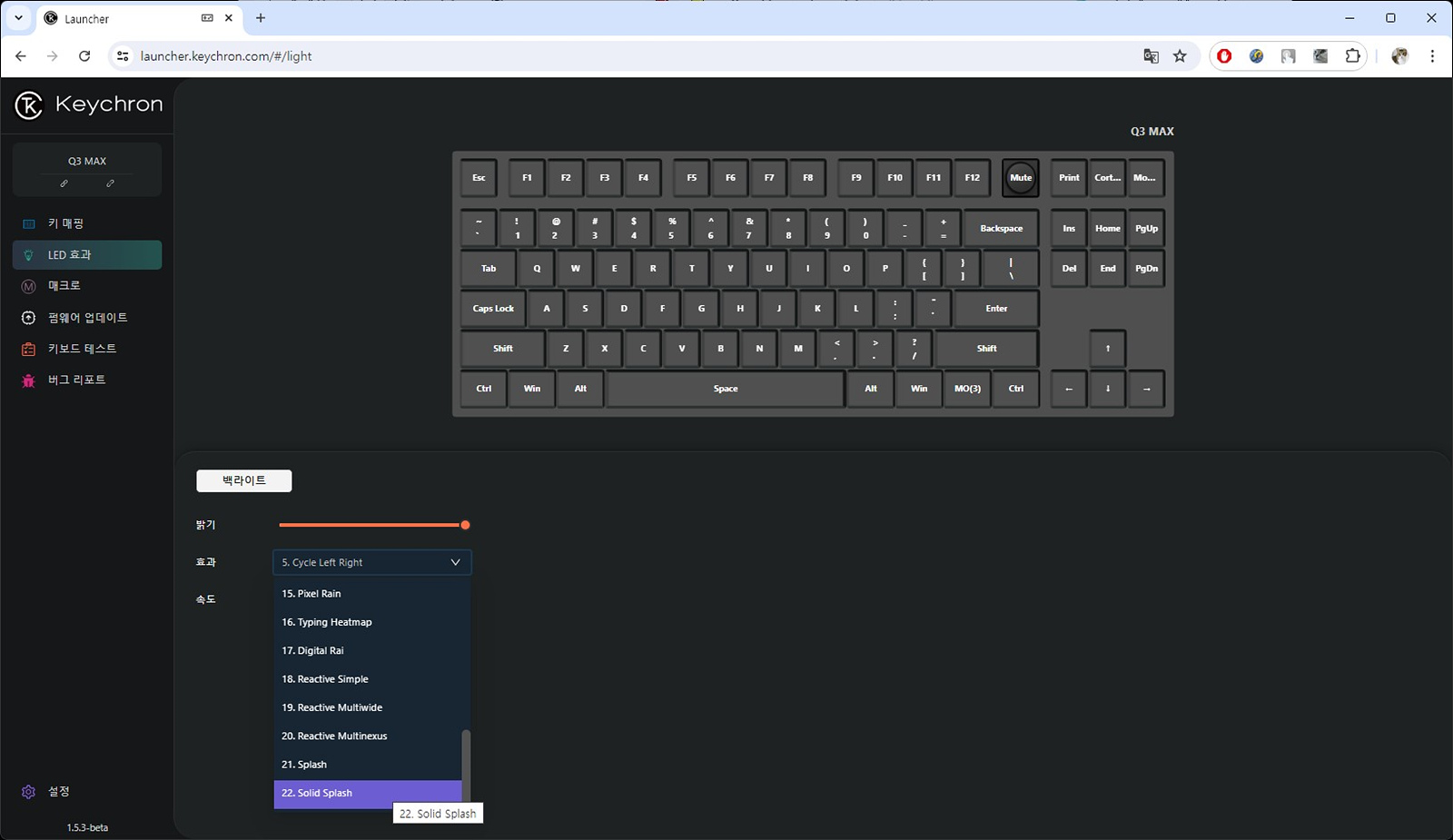Select the Enter key on the layout
Image resolution: width=1453 pixels, height=840 pixels.
[996, 309]
